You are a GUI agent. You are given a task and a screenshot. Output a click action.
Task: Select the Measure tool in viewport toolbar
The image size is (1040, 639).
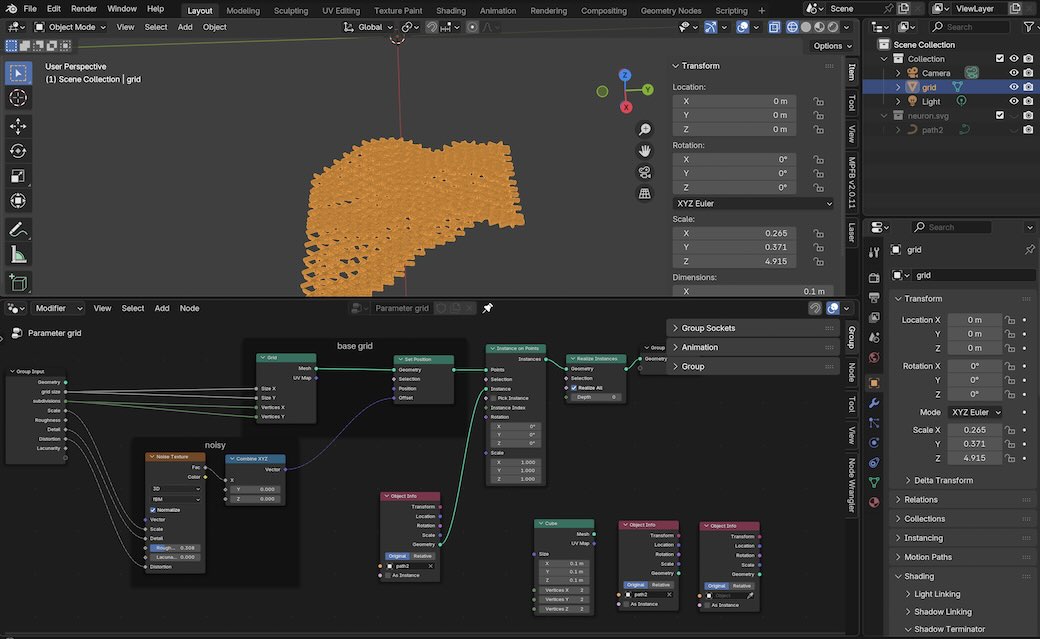(18, 255)
